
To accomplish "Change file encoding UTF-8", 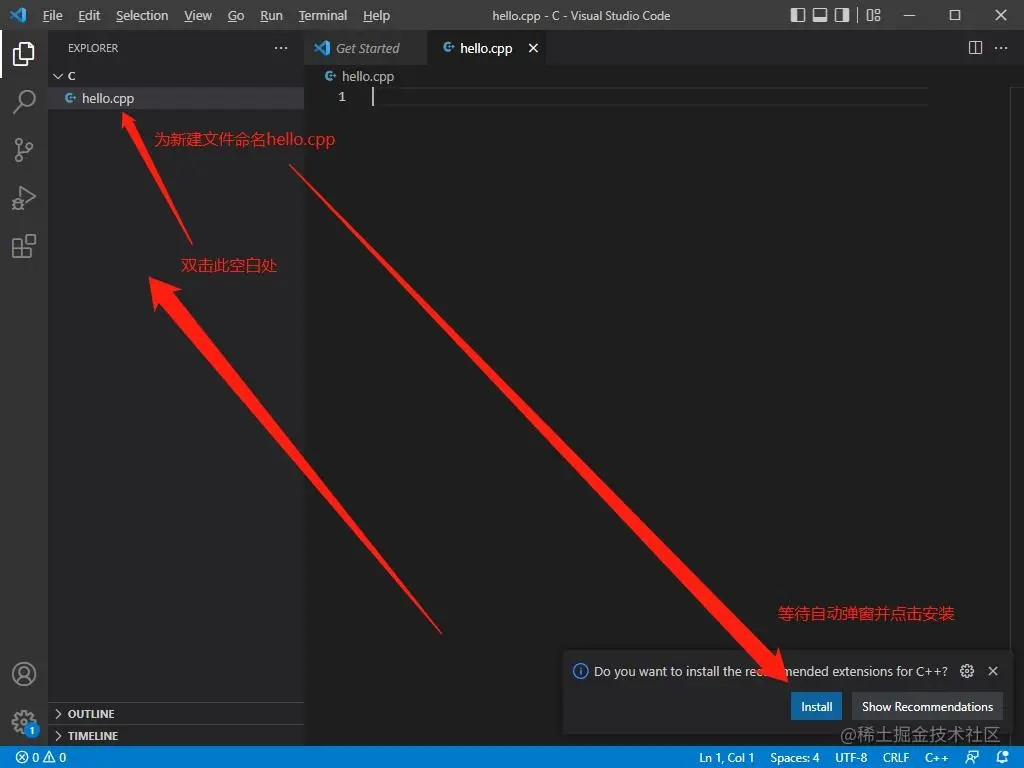I will 851,758.
